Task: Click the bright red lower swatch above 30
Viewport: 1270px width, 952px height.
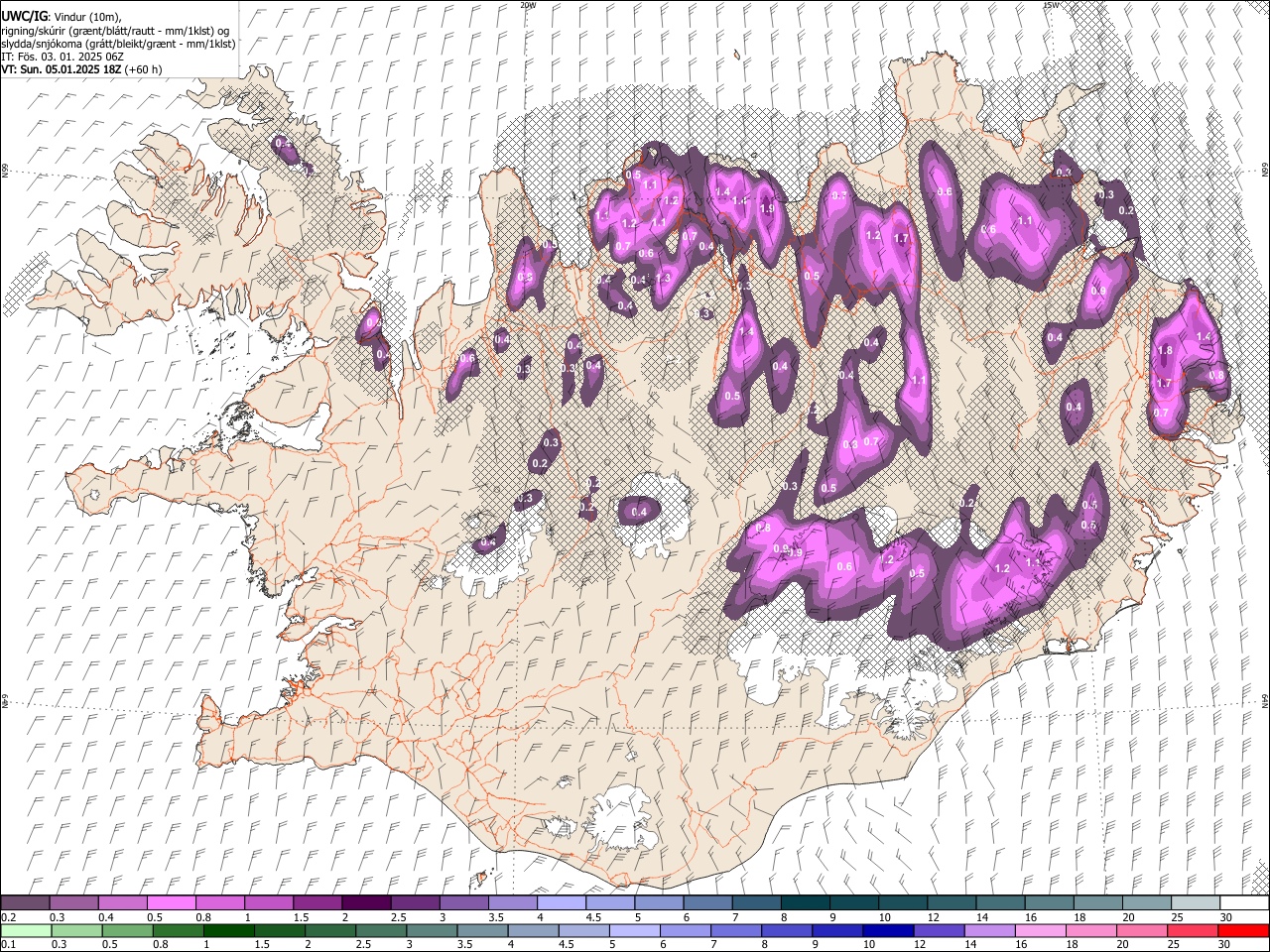Action: [1243, 931]
